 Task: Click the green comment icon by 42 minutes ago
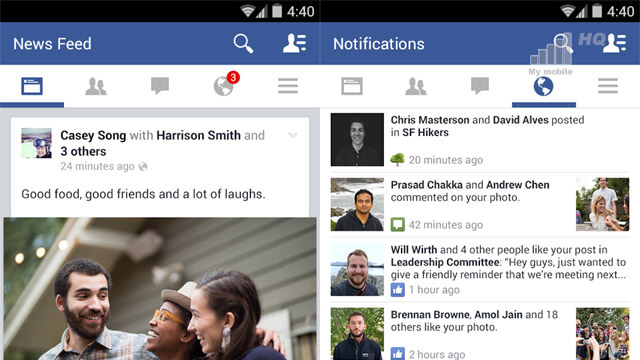(398, 224)
